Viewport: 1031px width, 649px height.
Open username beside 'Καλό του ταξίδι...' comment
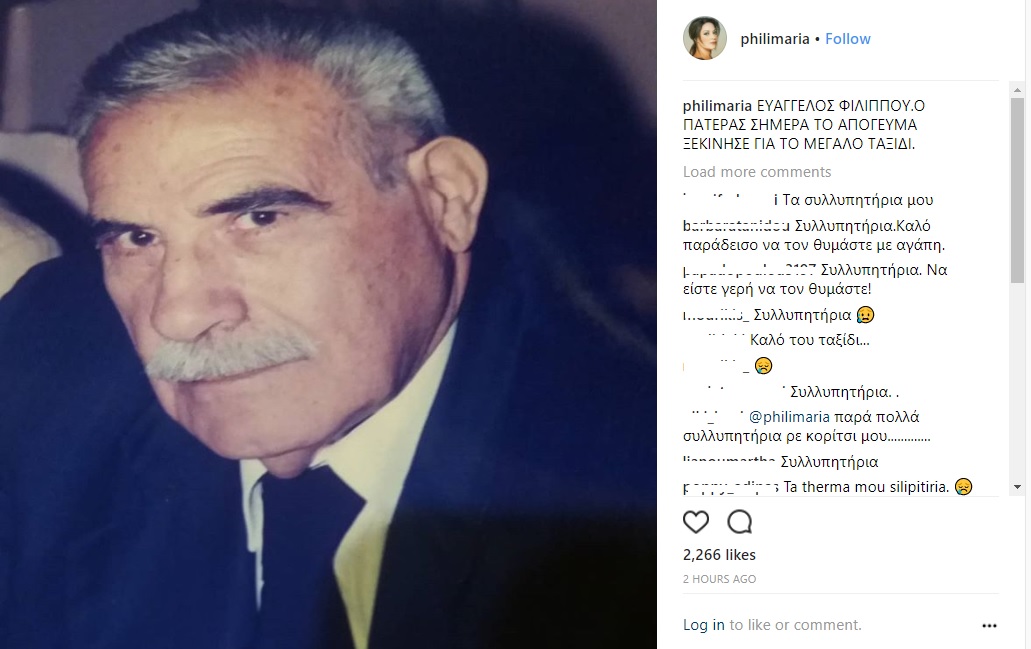pos(714,341)
